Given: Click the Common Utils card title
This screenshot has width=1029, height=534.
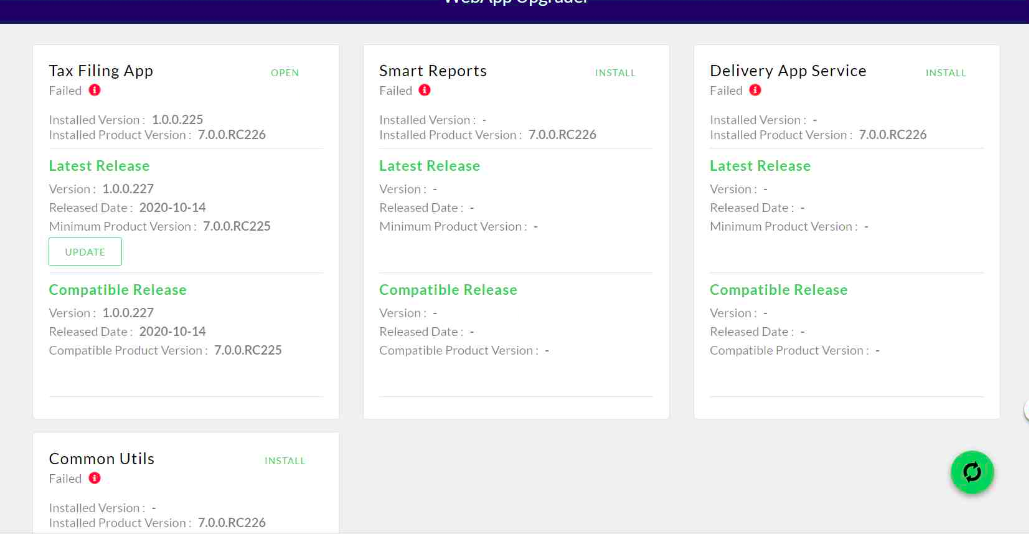Looking at the screenshot, I should pos(102,459).
